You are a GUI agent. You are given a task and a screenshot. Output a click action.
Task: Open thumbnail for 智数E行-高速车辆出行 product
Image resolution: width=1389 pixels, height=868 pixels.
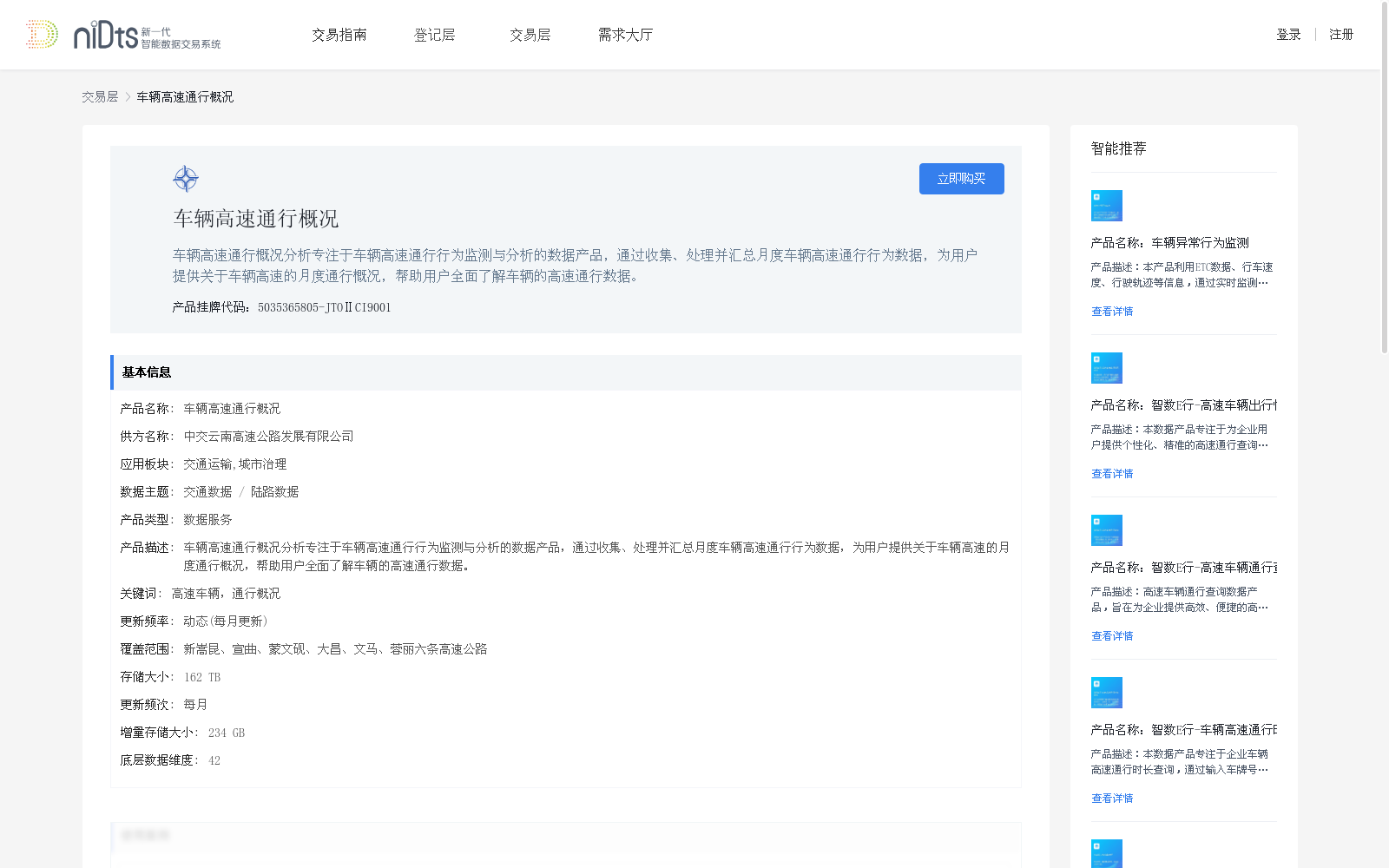[x=1107, y=368]
